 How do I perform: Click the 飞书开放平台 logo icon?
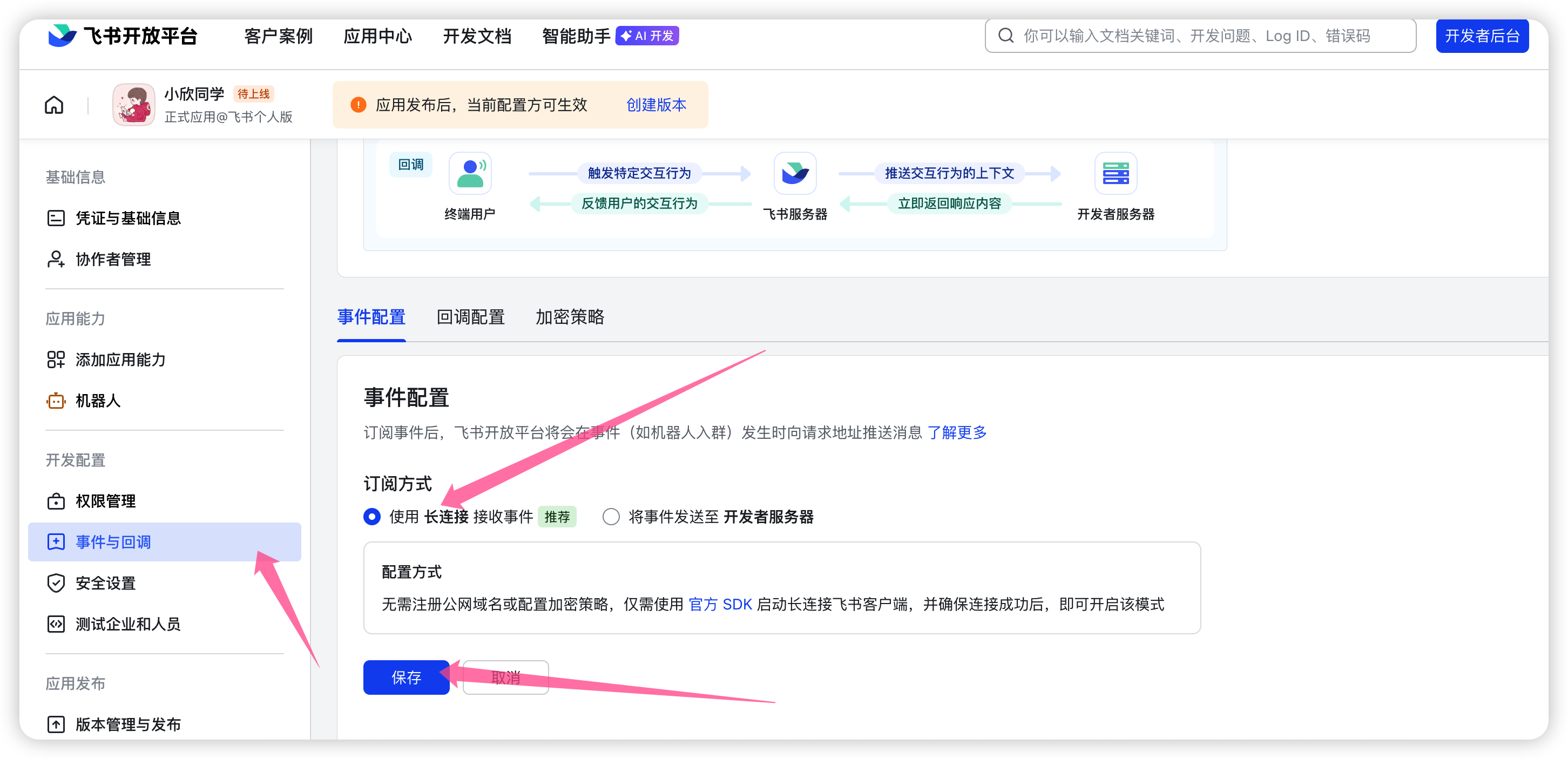pos(62,36)
